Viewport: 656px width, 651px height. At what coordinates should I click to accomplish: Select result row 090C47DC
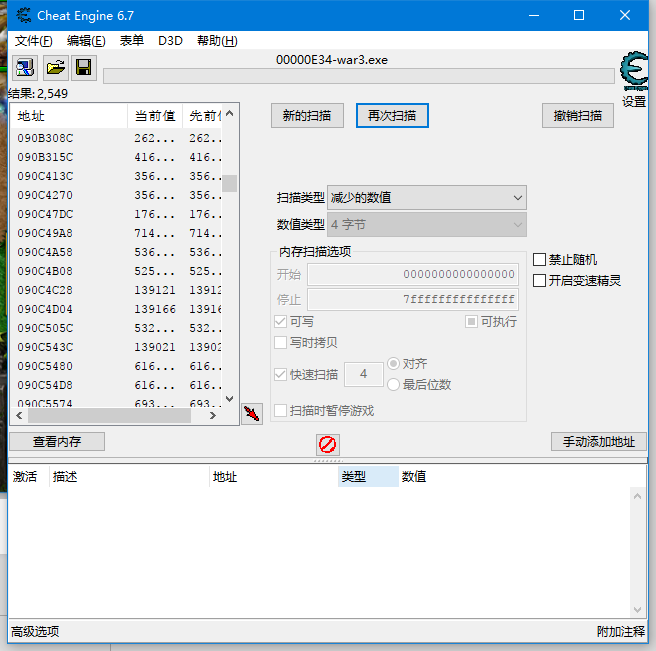click(116, 214)
